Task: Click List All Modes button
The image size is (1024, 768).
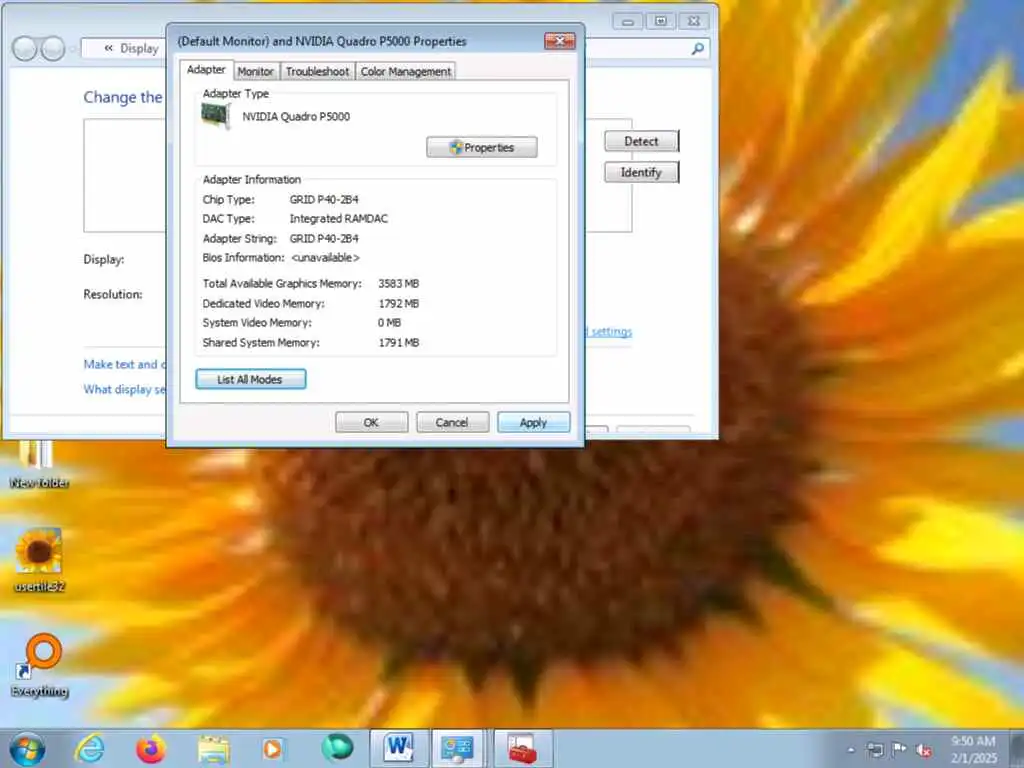Action: tap(251, 379)
